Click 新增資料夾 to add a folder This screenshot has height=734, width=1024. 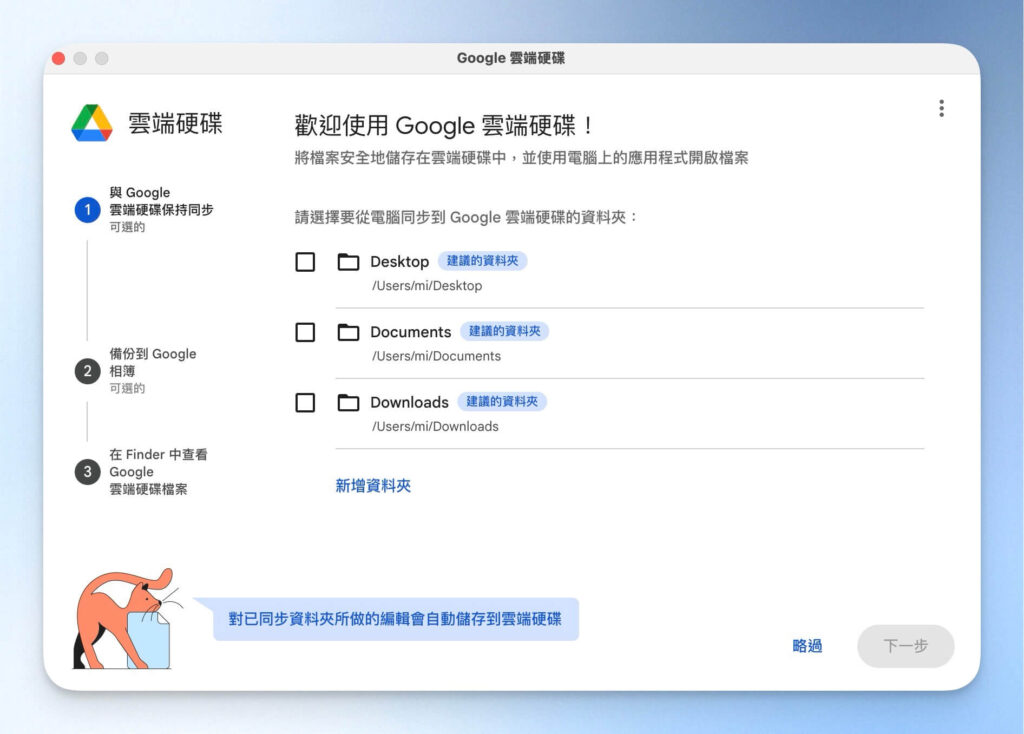pyautogui.click(x=373, y=486)
